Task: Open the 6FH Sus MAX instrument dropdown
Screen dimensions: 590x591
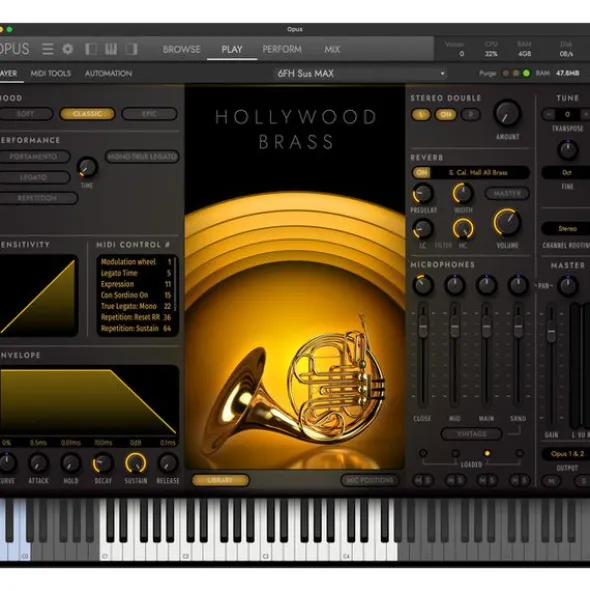Action: click(x=361, y=73)
